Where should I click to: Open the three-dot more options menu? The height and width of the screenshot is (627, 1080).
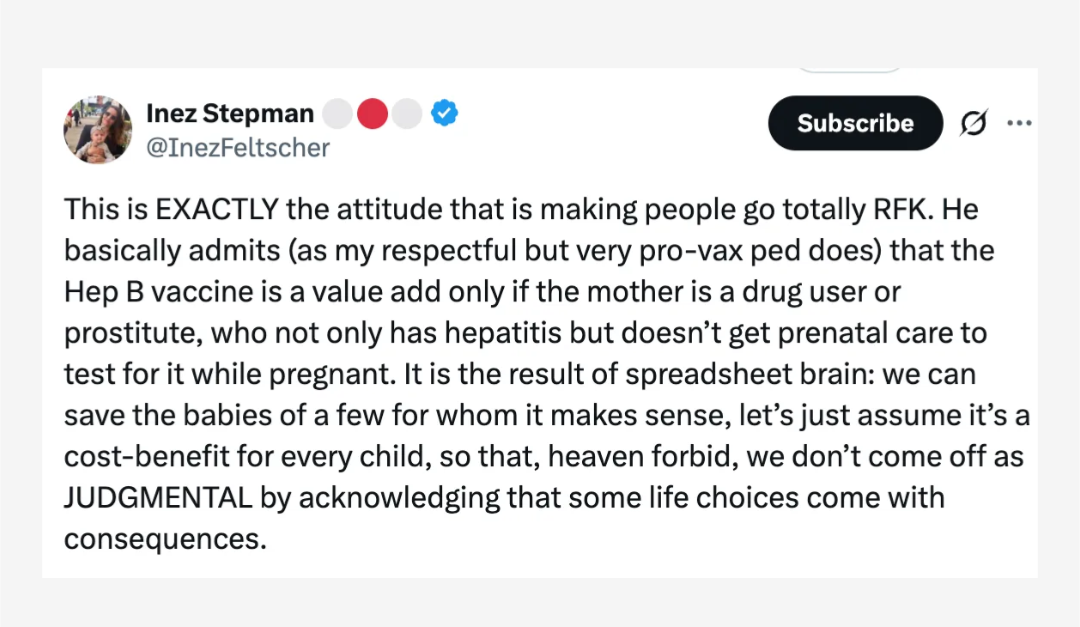coord(1019,123)
